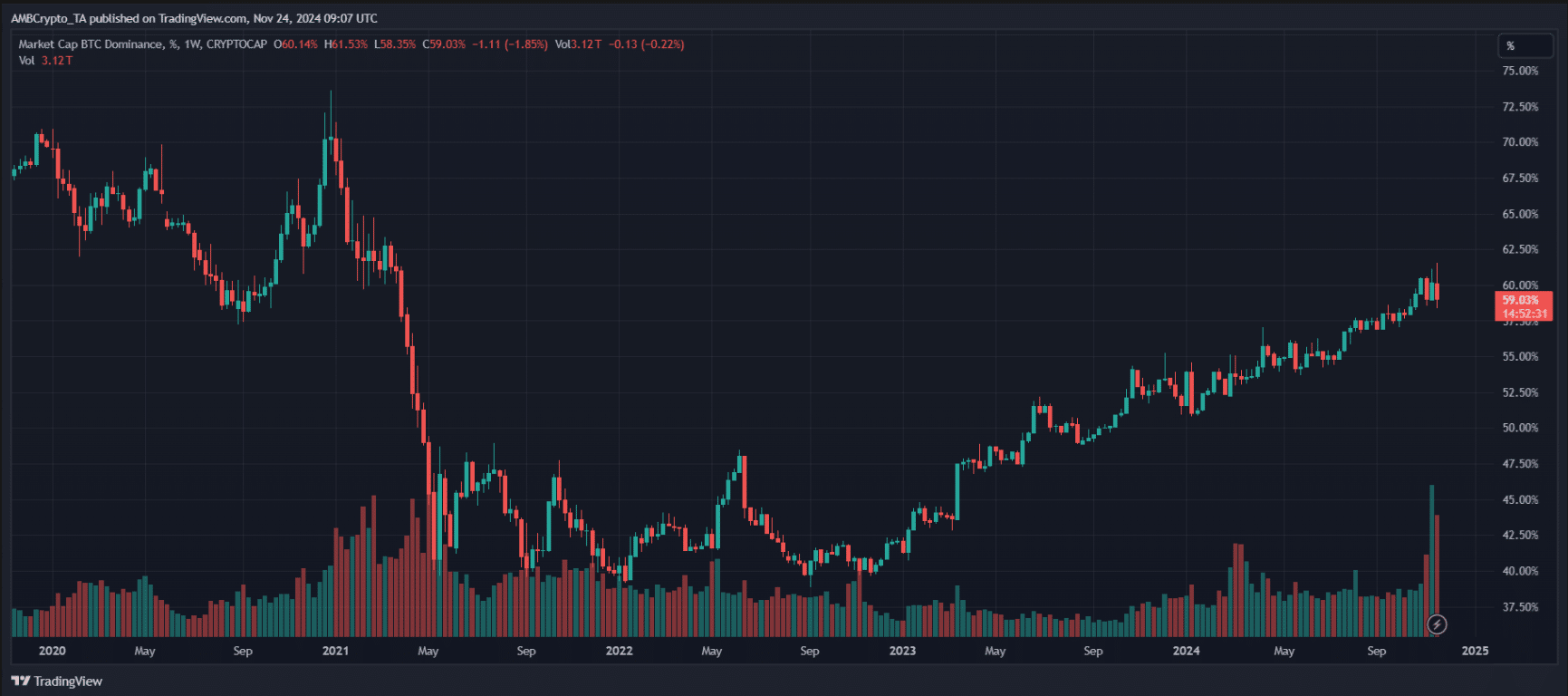
Task: Click the C59.03% close value
Action: tap(444, 43)
